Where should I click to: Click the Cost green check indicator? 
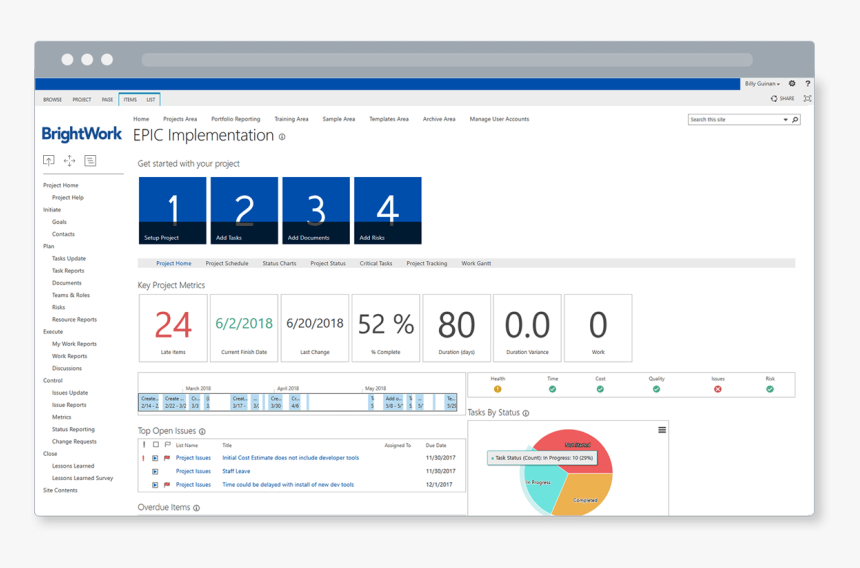(600, 389)
